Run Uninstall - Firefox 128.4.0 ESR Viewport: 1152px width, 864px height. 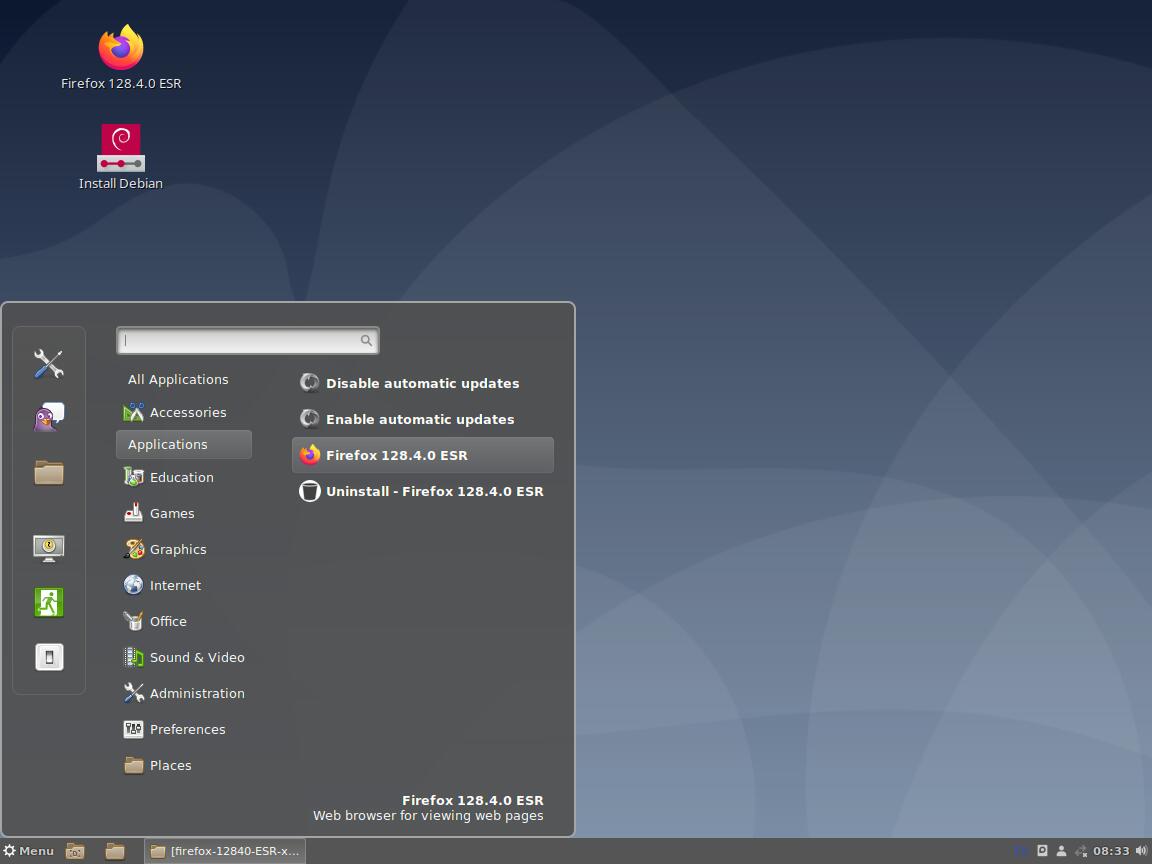[422, 491]
